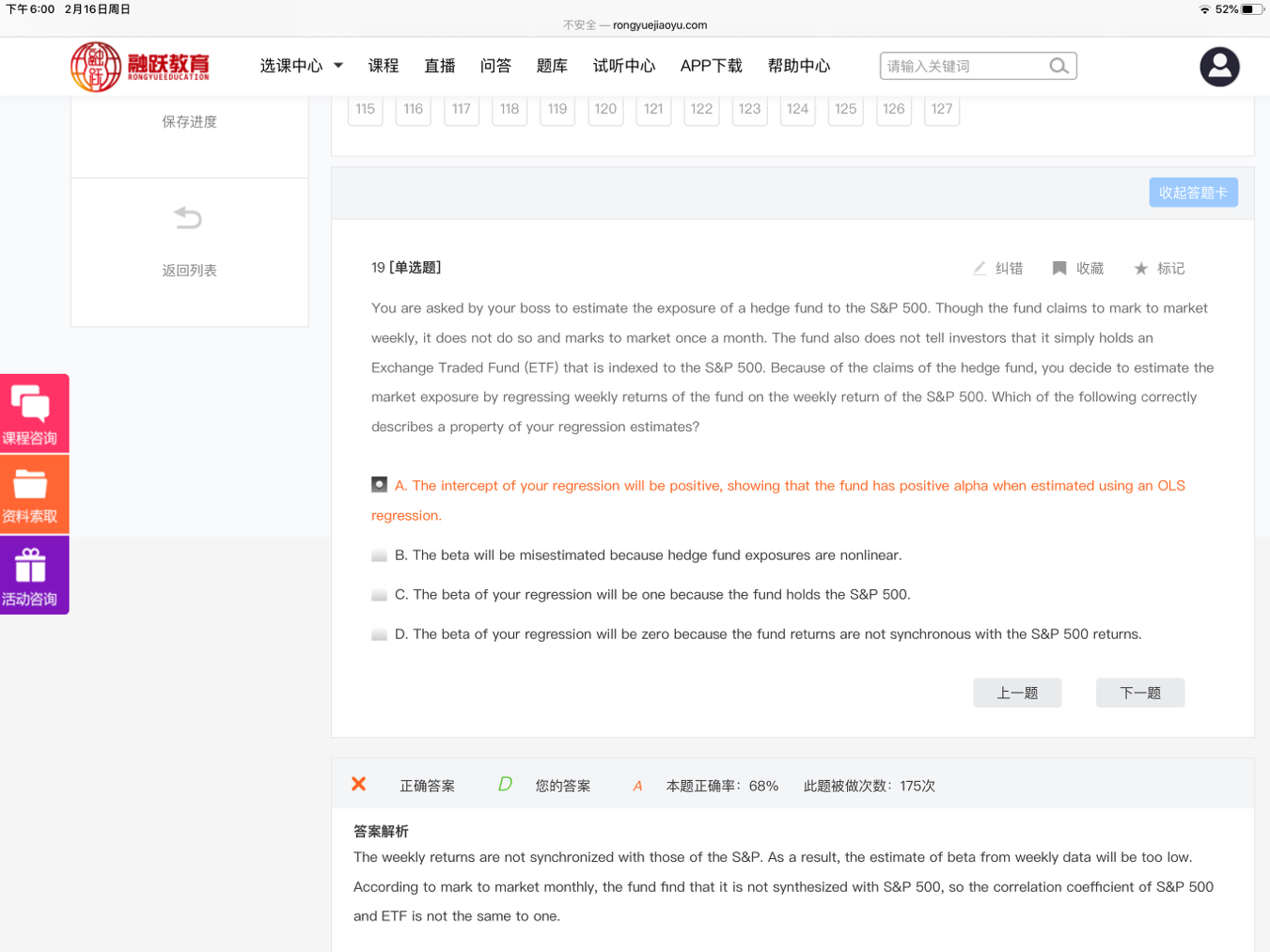Go to 直播 in navigation
Screen dimensions: 1270x952
tap(439, 66)
